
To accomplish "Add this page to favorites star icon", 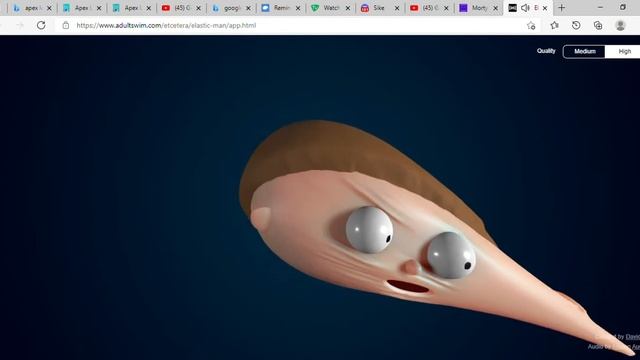I will 531,25.
